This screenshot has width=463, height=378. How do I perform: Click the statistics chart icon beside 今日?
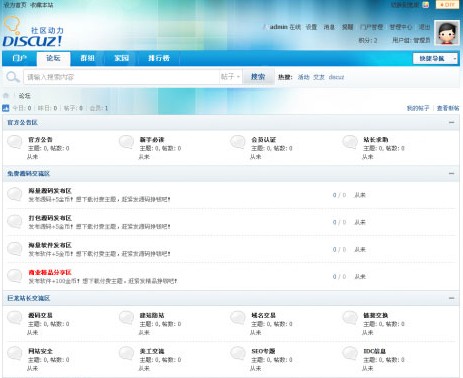6,108
